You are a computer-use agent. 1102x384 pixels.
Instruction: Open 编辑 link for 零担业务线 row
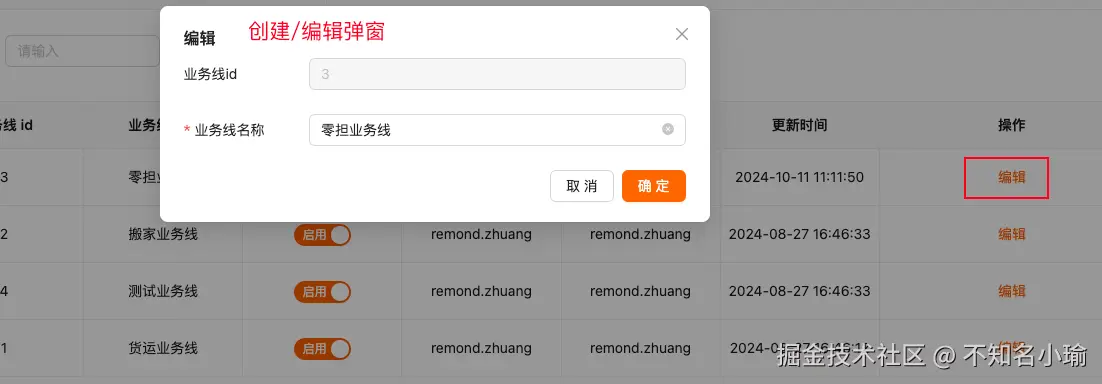[x=1011, y=178]
